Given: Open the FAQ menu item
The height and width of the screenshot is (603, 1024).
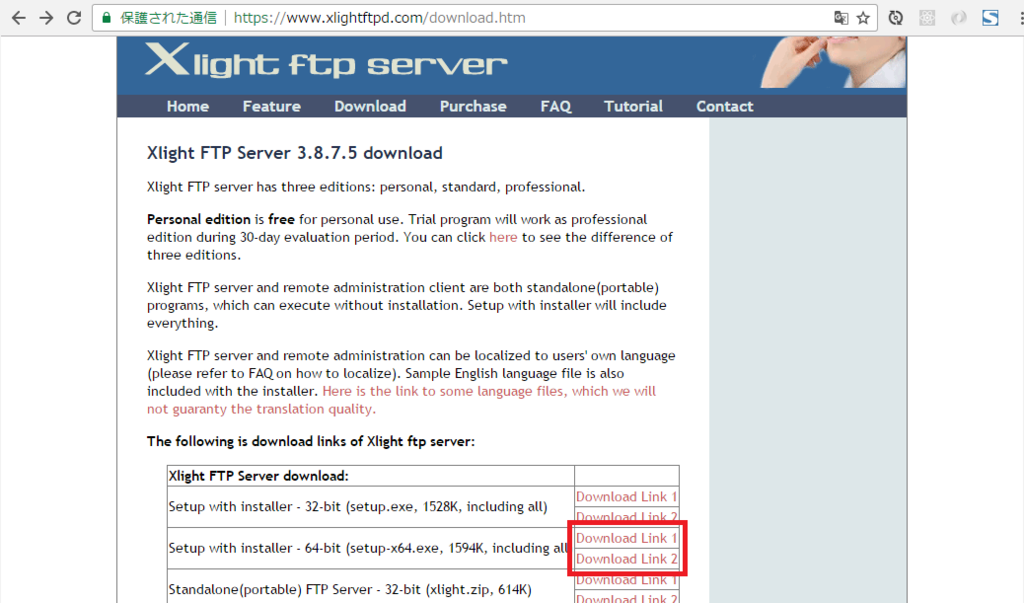Looking at the screenshot, I should point(556,106).
